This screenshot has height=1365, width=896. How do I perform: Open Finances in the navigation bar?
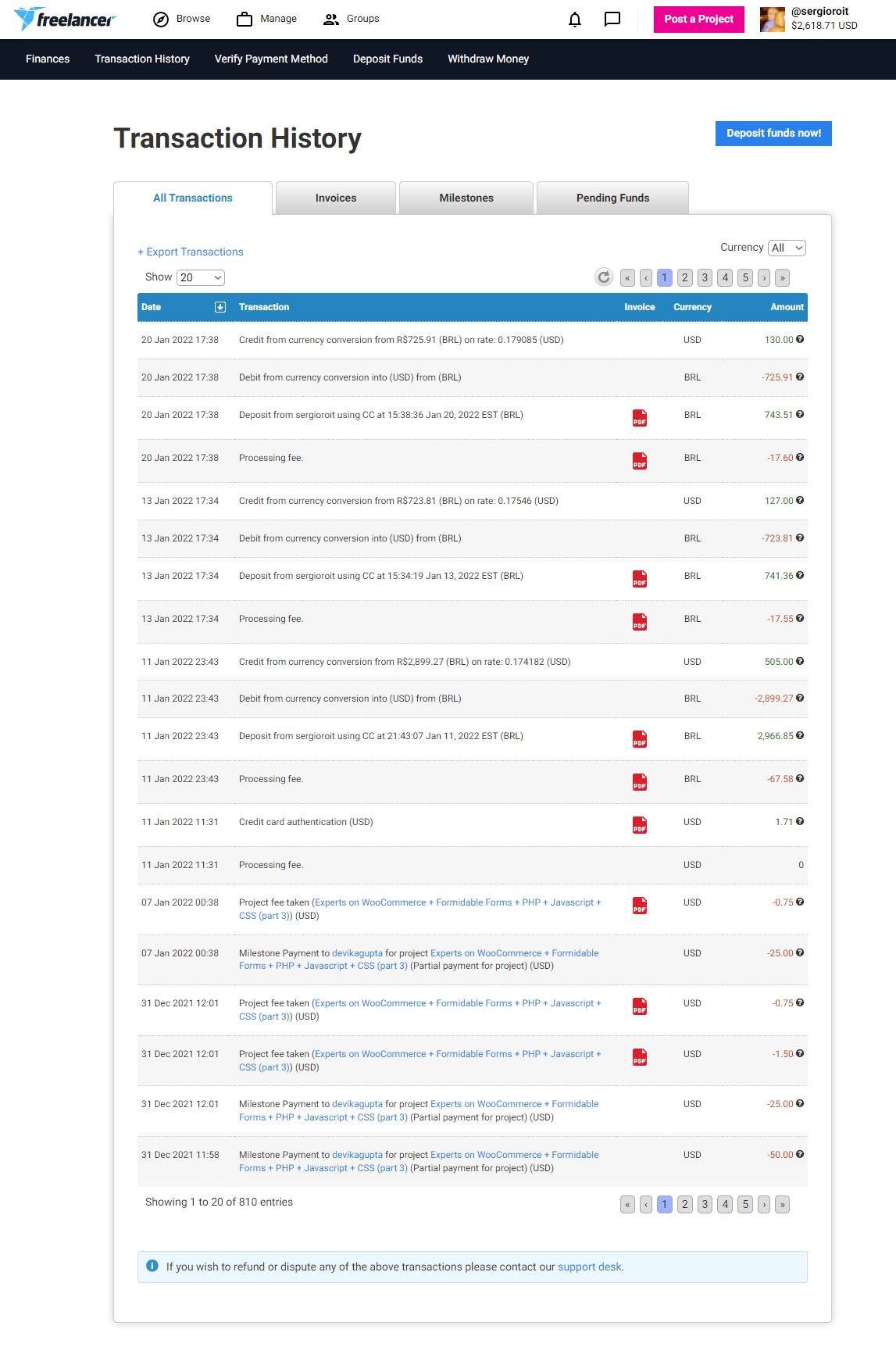pyautogui.click(x=48, y=59)
